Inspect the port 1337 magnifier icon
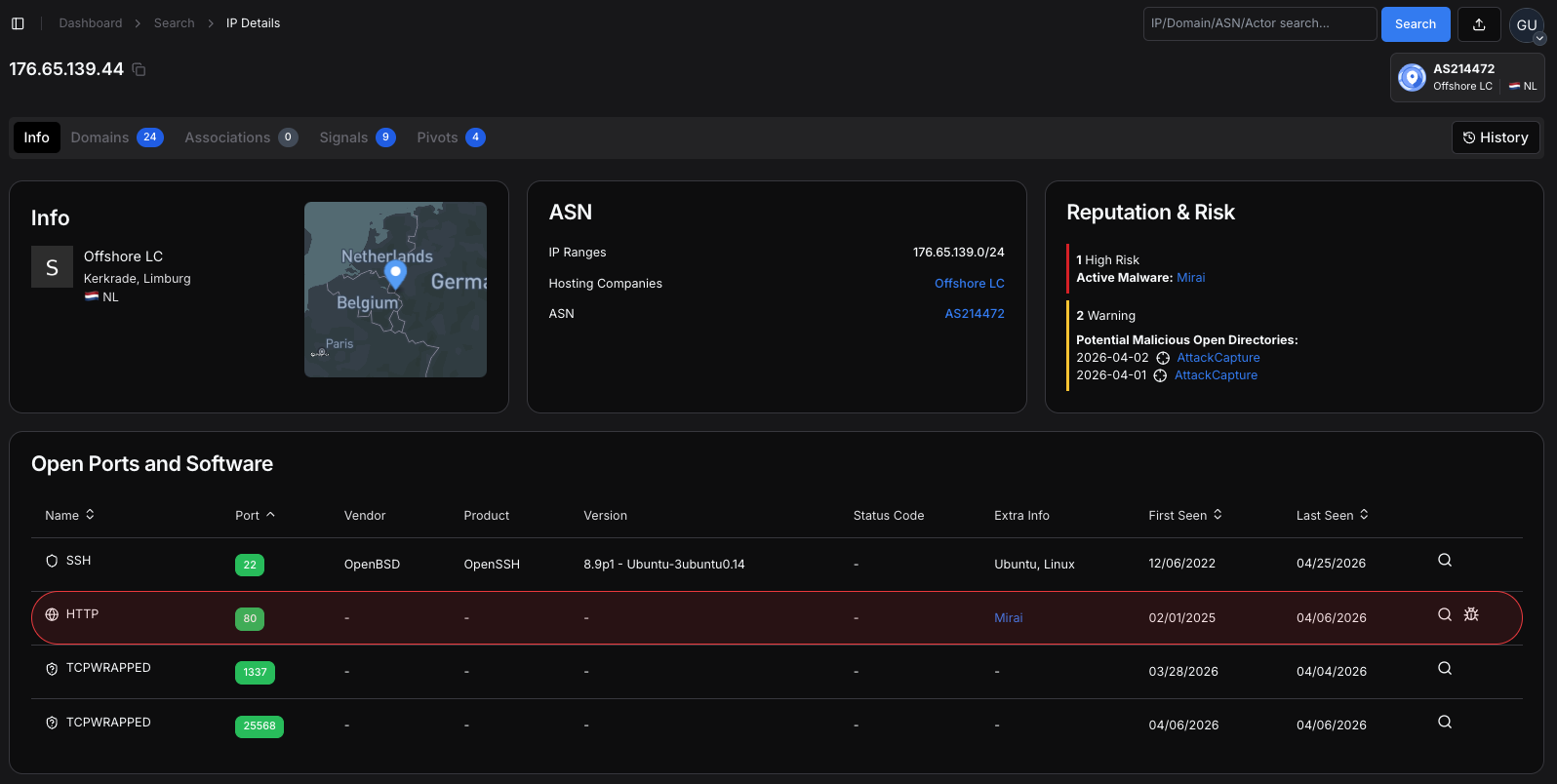 pyautogui.click(x=1445, y=669)
